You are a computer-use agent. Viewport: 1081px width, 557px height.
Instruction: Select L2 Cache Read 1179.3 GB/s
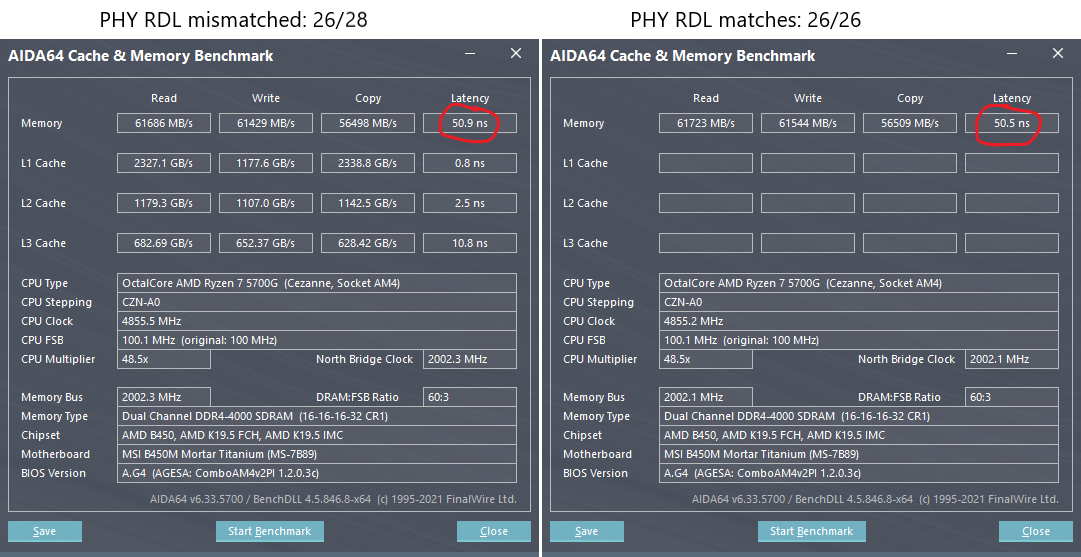[x=163, y=203]
